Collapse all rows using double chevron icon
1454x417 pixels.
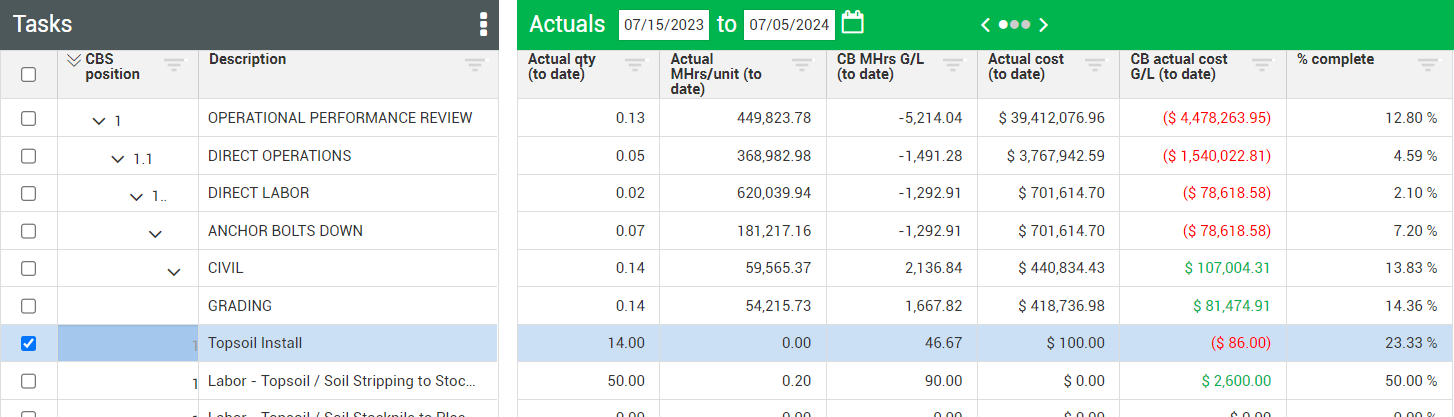tap(73, 60)
